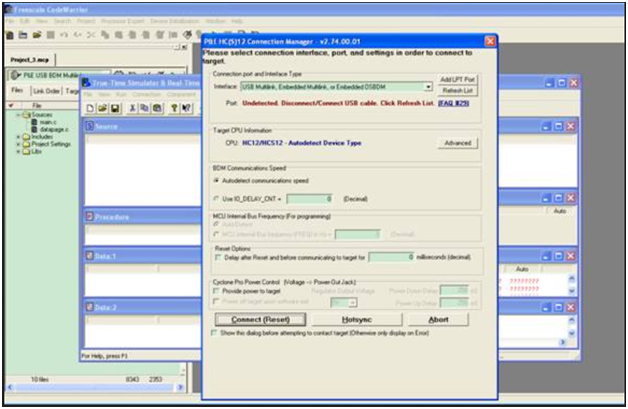This screenshot has width=628, height=409.
Task: Click project pane horizontal scrollbar left arrow
Action: [x=10, y=387]
